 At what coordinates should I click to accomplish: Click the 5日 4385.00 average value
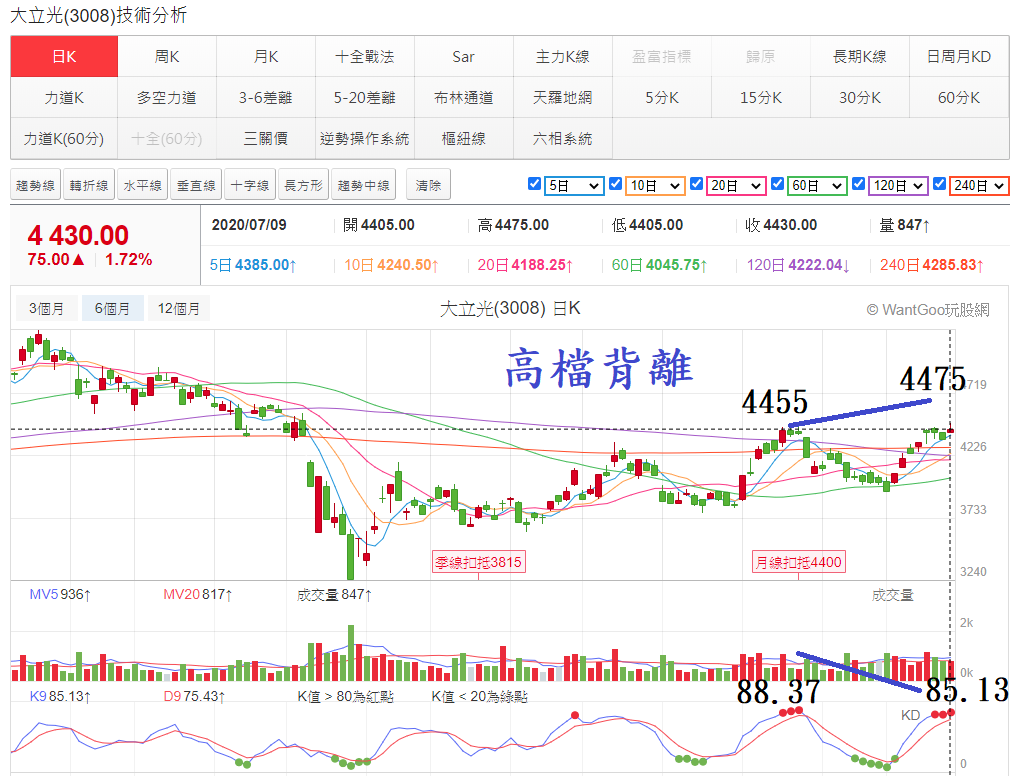[x=253, y=265]
